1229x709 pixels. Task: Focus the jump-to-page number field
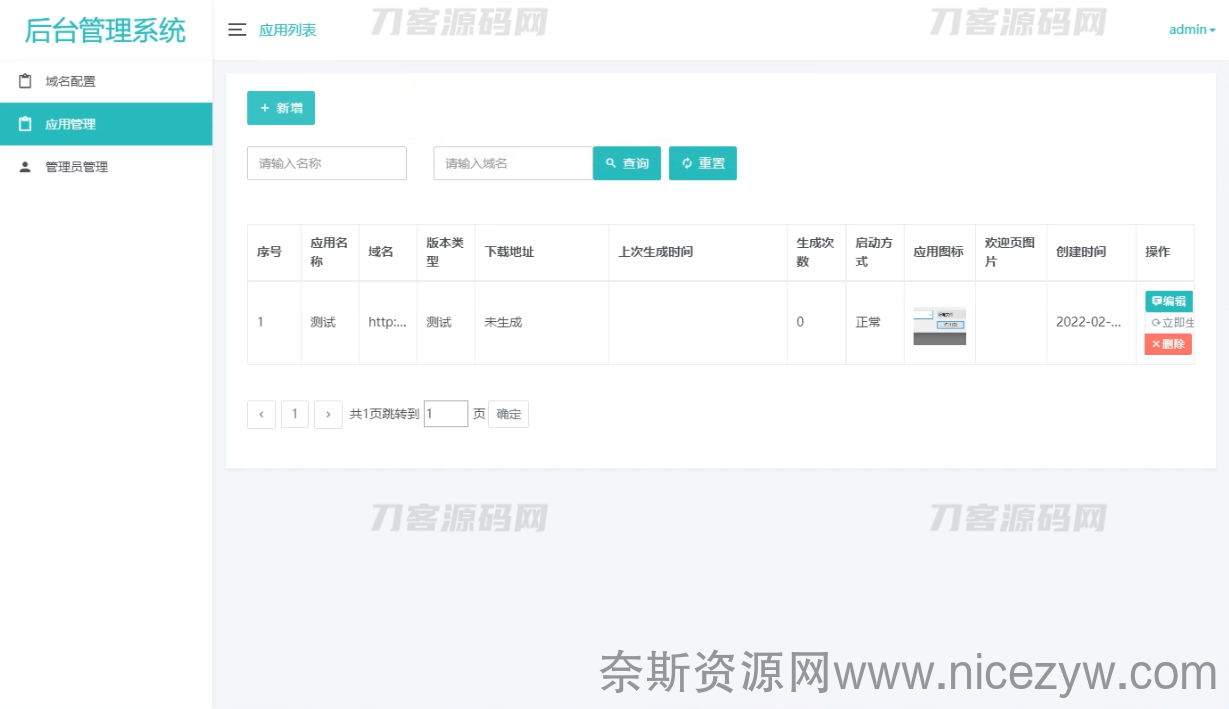pyautogui.click(x=446, y=414)
